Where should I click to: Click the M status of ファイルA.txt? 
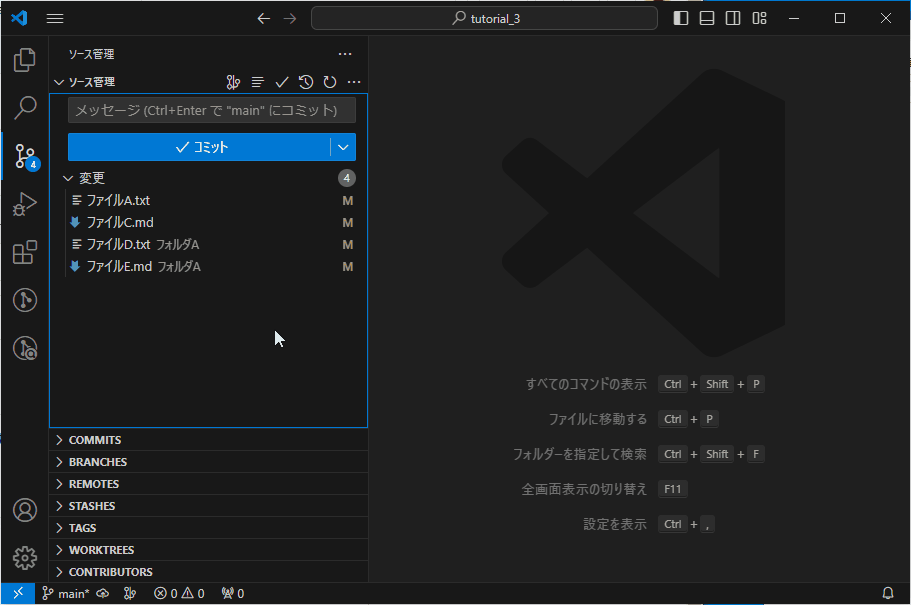click(347, 201)
